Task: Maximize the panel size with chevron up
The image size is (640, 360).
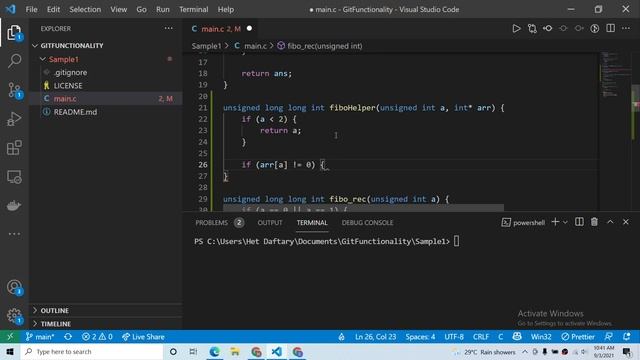Action: 610,222
